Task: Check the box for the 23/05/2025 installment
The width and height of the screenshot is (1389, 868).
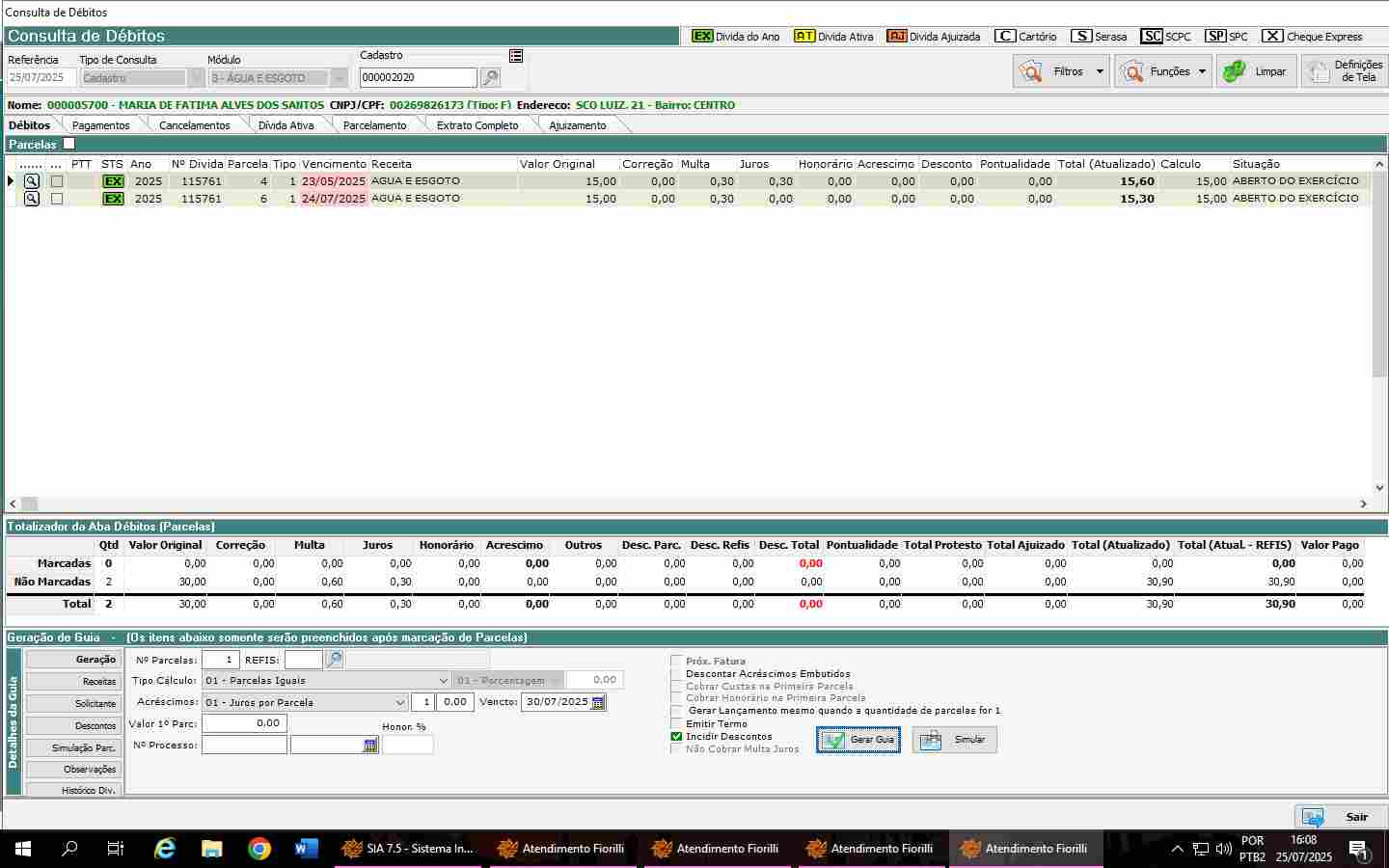Action: point(57,181)
